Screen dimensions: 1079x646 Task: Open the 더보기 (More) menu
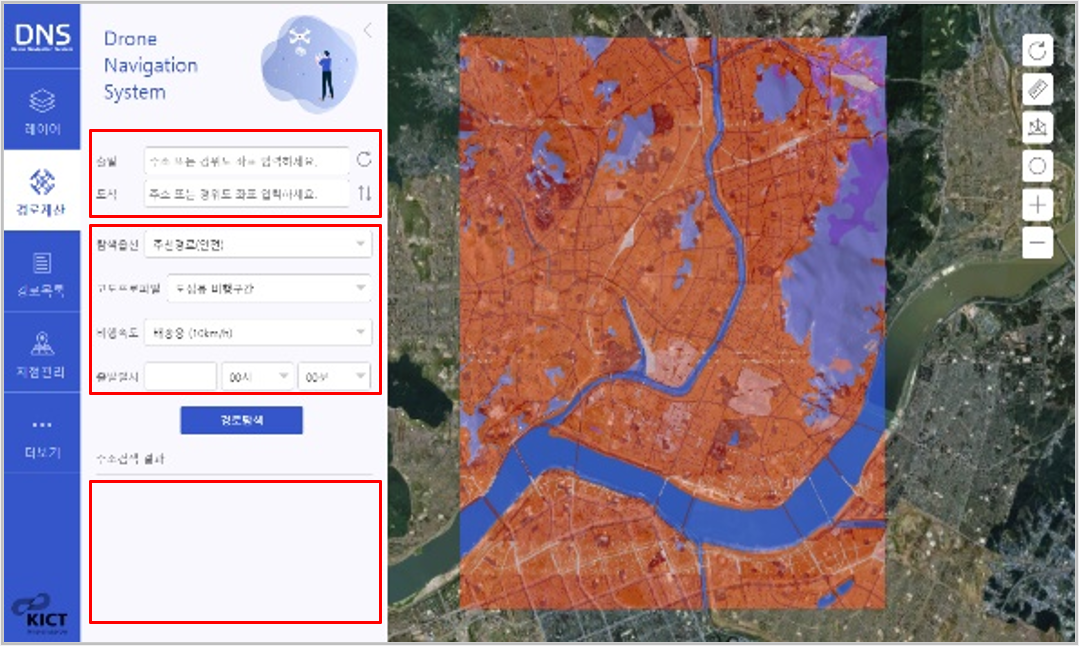(42, 436)
